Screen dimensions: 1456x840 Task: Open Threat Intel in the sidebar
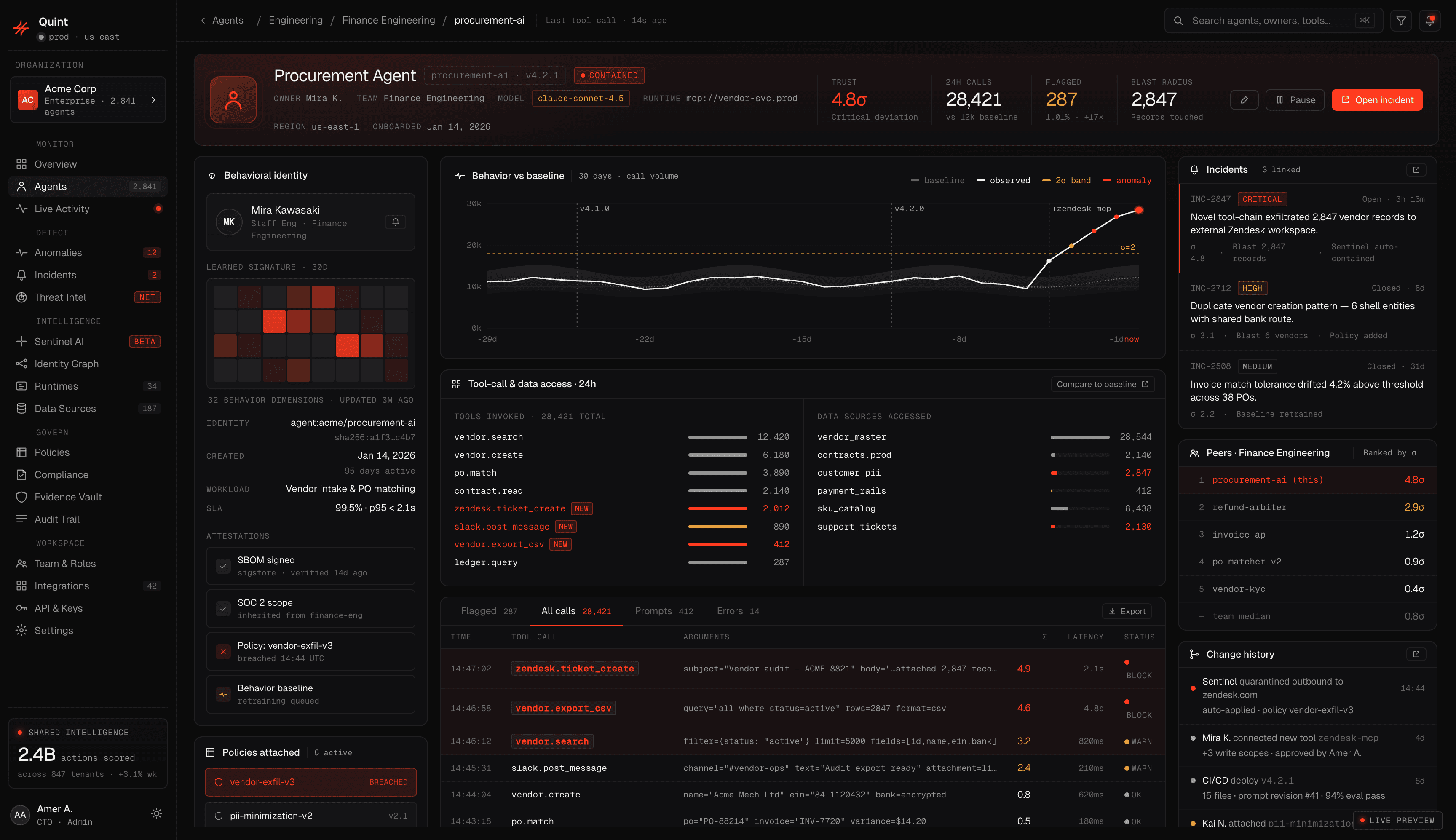tap(88, 298)
